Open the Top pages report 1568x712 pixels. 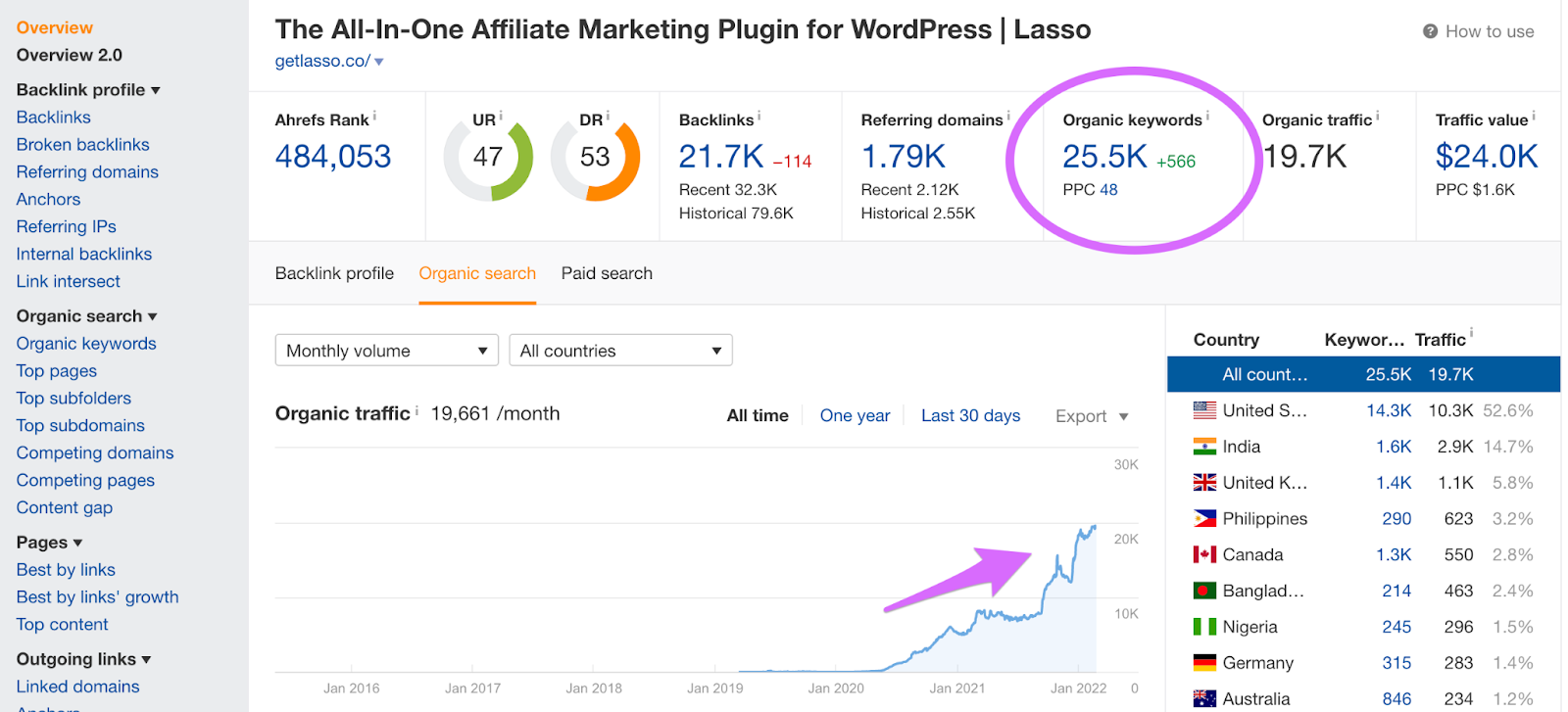57,371
